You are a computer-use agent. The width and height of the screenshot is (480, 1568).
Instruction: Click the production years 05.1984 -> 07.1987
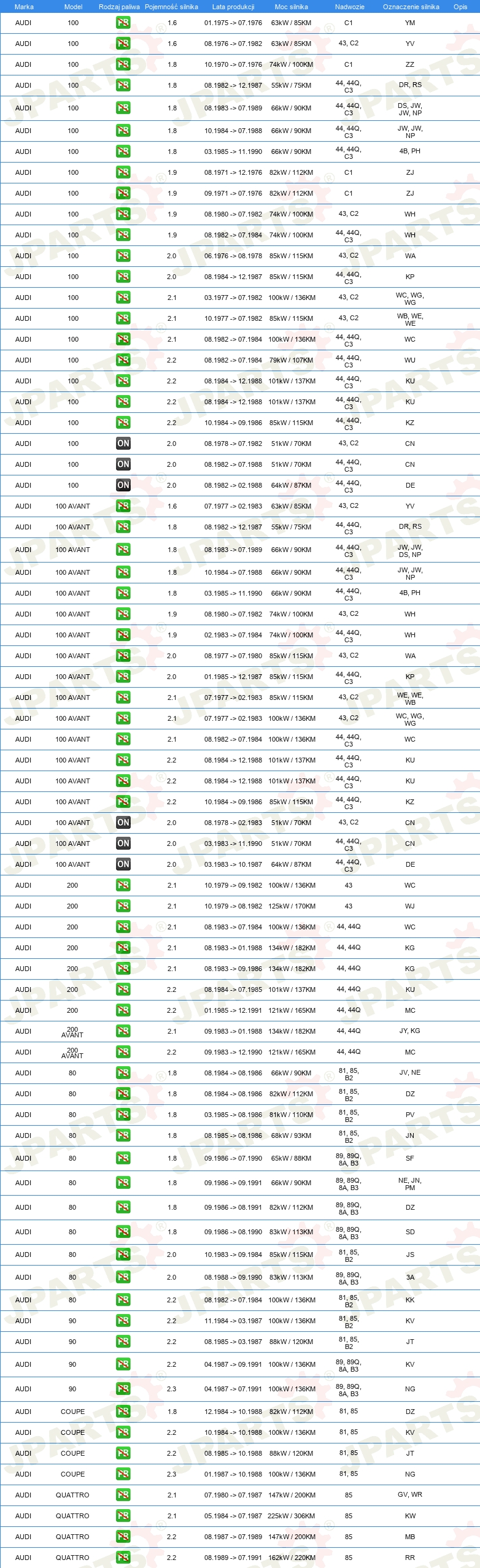click(x=233, y=1516)
